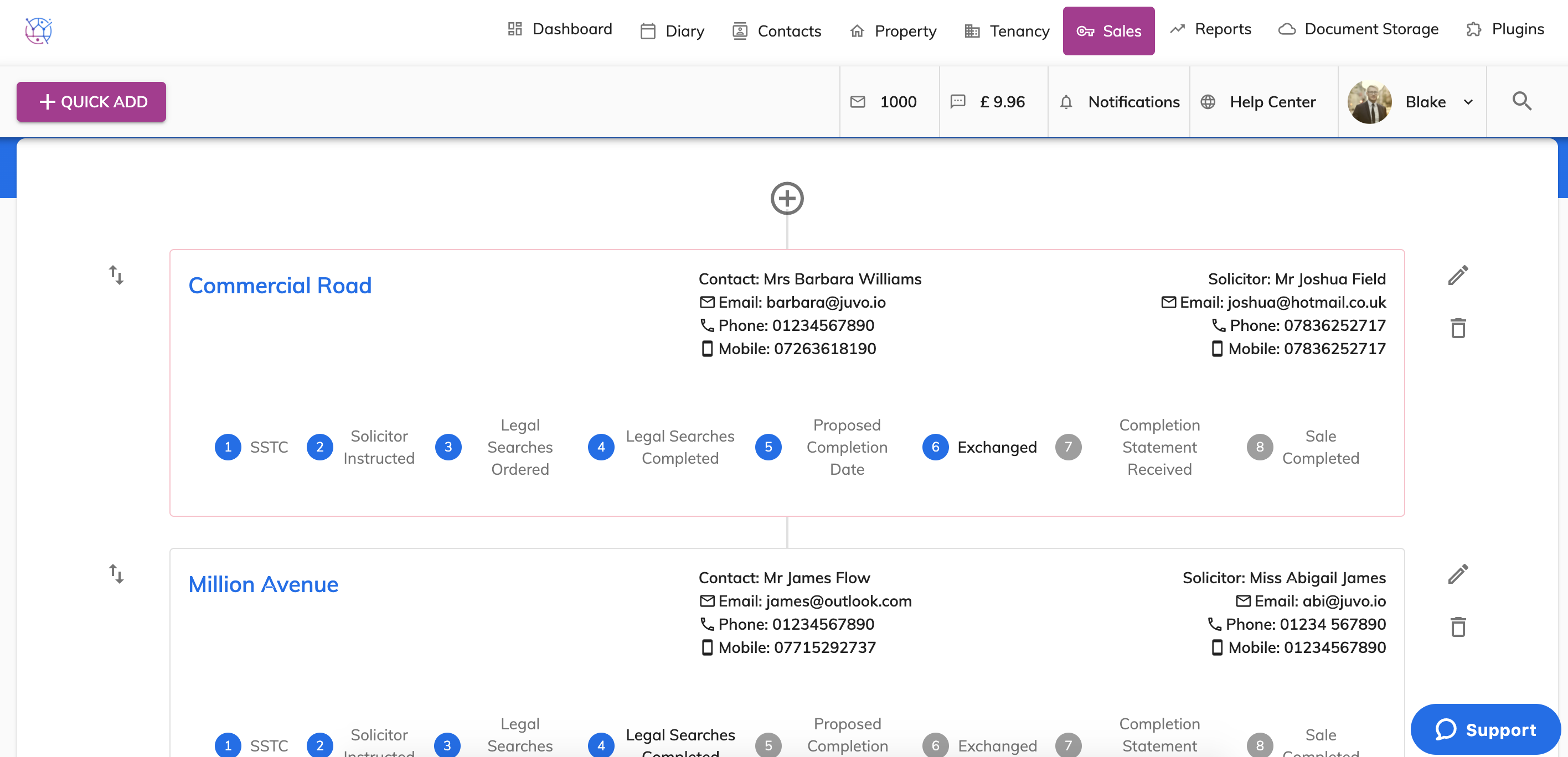Delete the Million Avenue sale entry
This screenshot has width=1568, height=757.
click(1457, 627)
